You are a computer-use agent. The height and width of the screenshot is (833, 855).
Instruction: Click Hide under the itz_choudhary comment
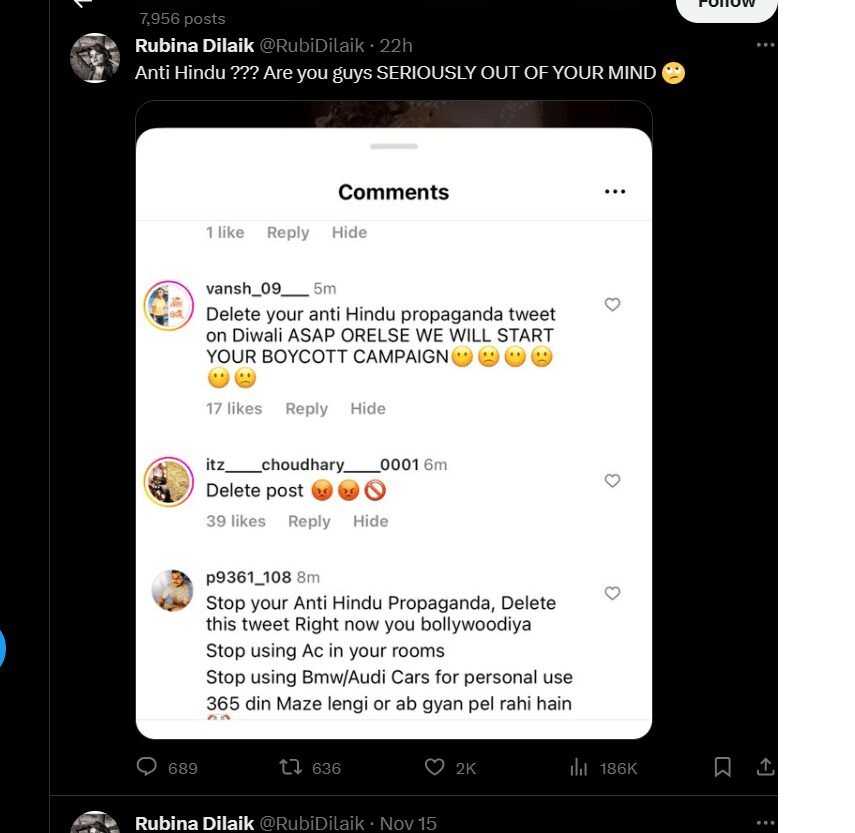[370, 521]
